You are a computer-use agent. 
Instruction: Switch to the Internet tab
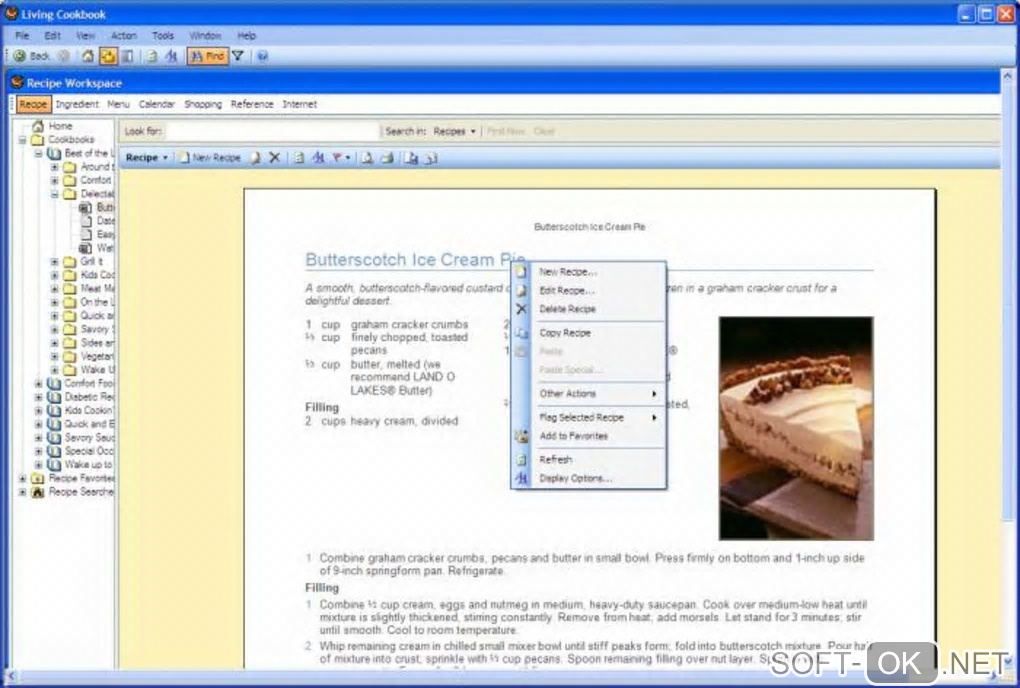[299, 104]
